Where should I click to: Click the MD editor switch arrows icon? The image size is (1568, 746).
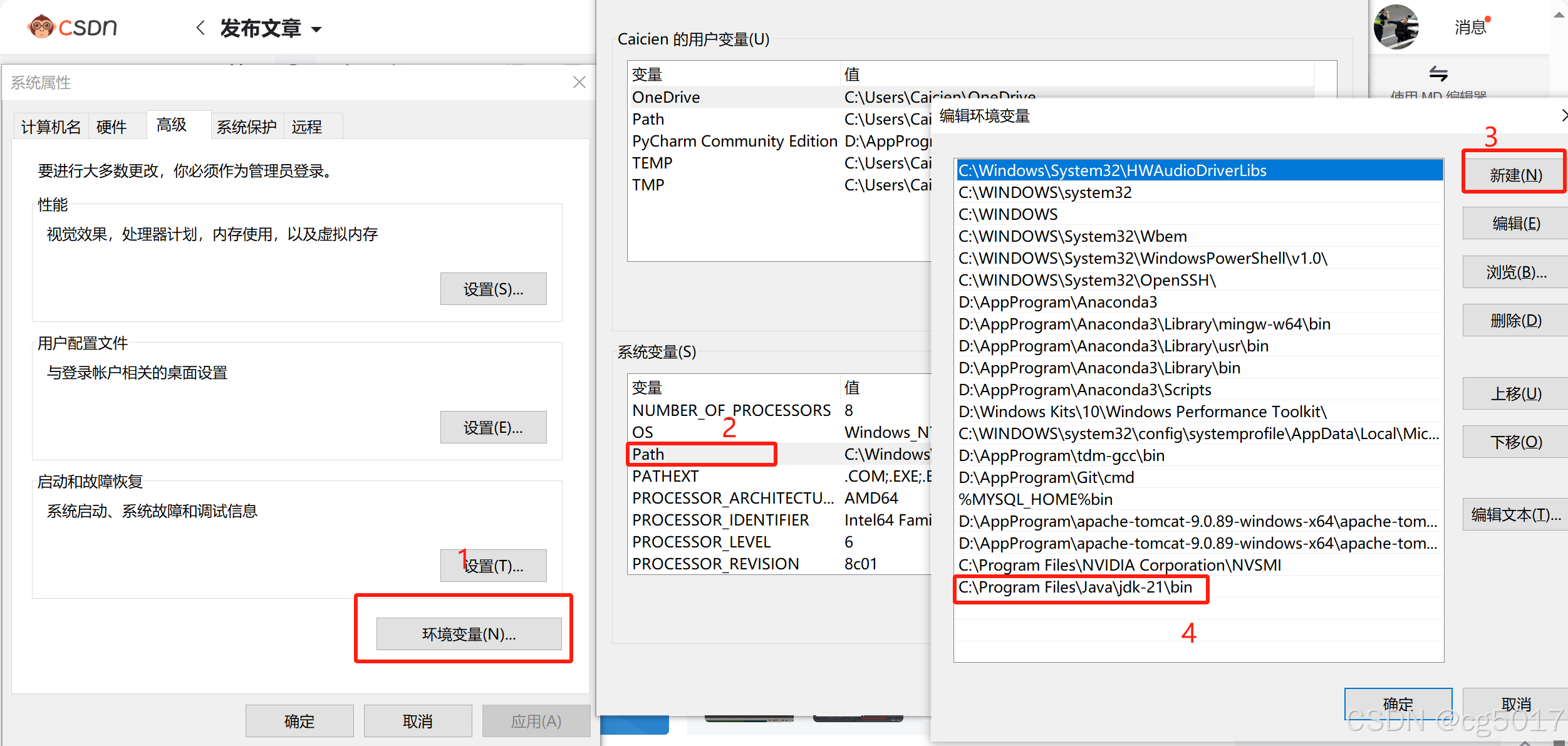[x=1438, y=74]
